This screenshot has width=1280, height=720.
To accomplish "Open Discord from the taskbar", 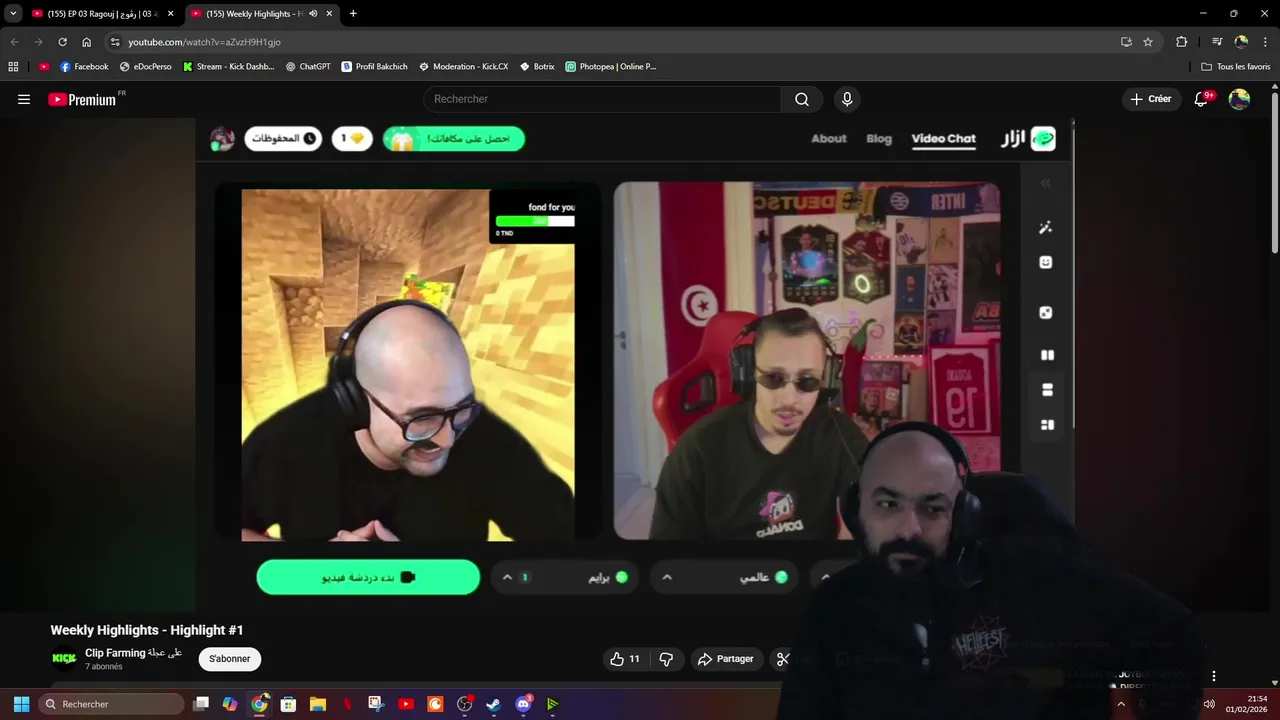I will pyautogui.click(x=523, y=704).
